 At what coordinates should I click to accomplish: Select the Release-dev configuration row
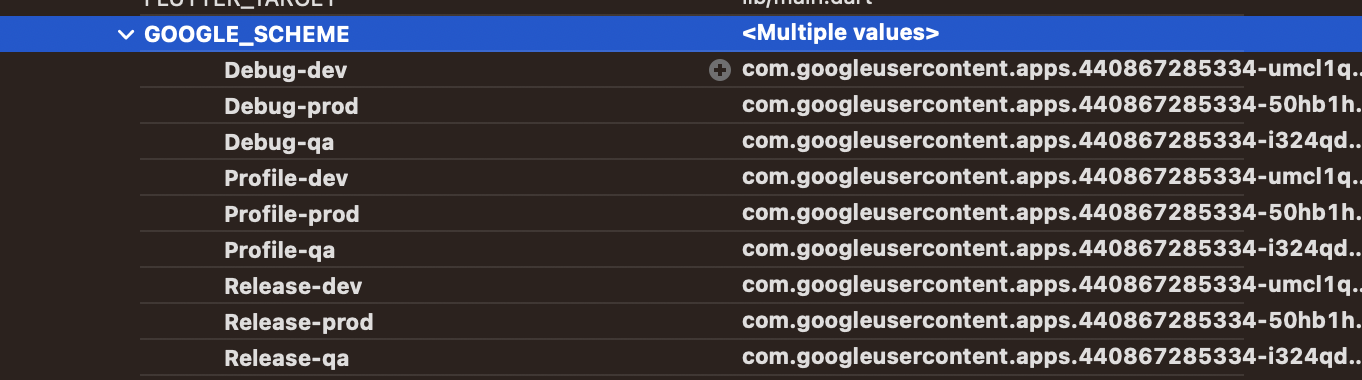click(681, 286)
